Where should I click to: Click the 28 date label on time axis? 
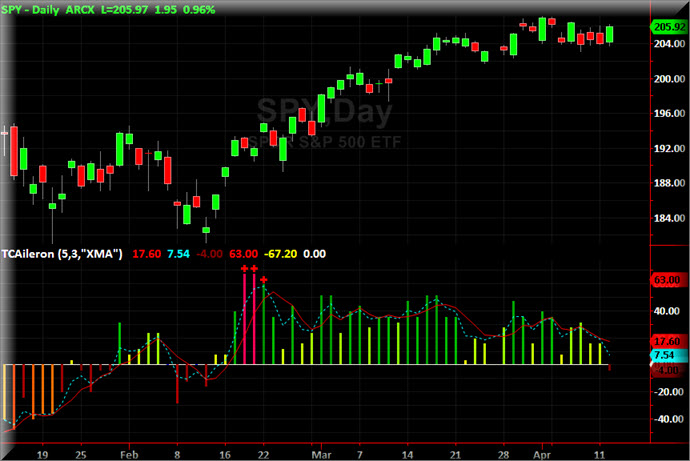[x=503, y=454]
